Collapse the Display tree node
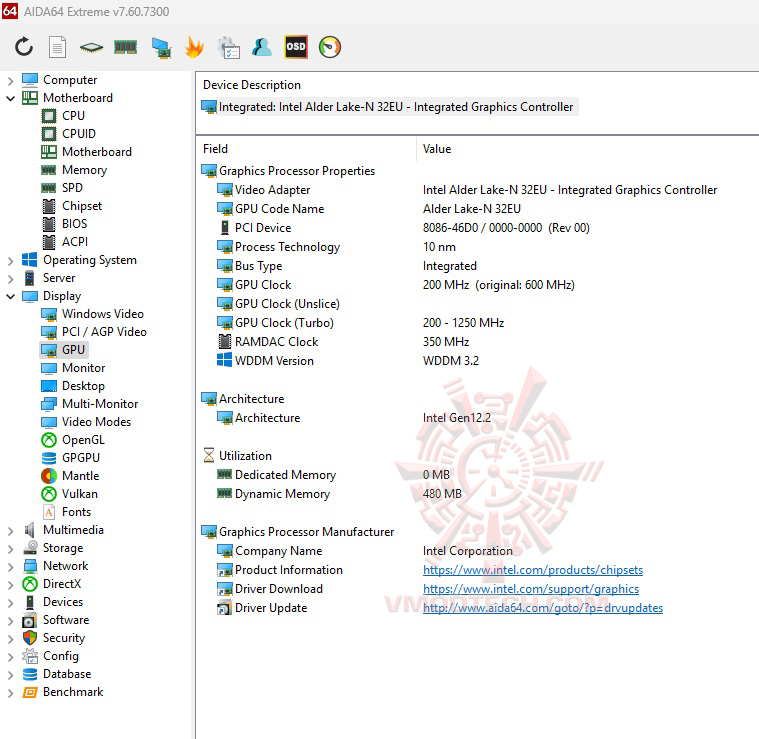This screenshot has width=759, height=739. tap(10, 296)
